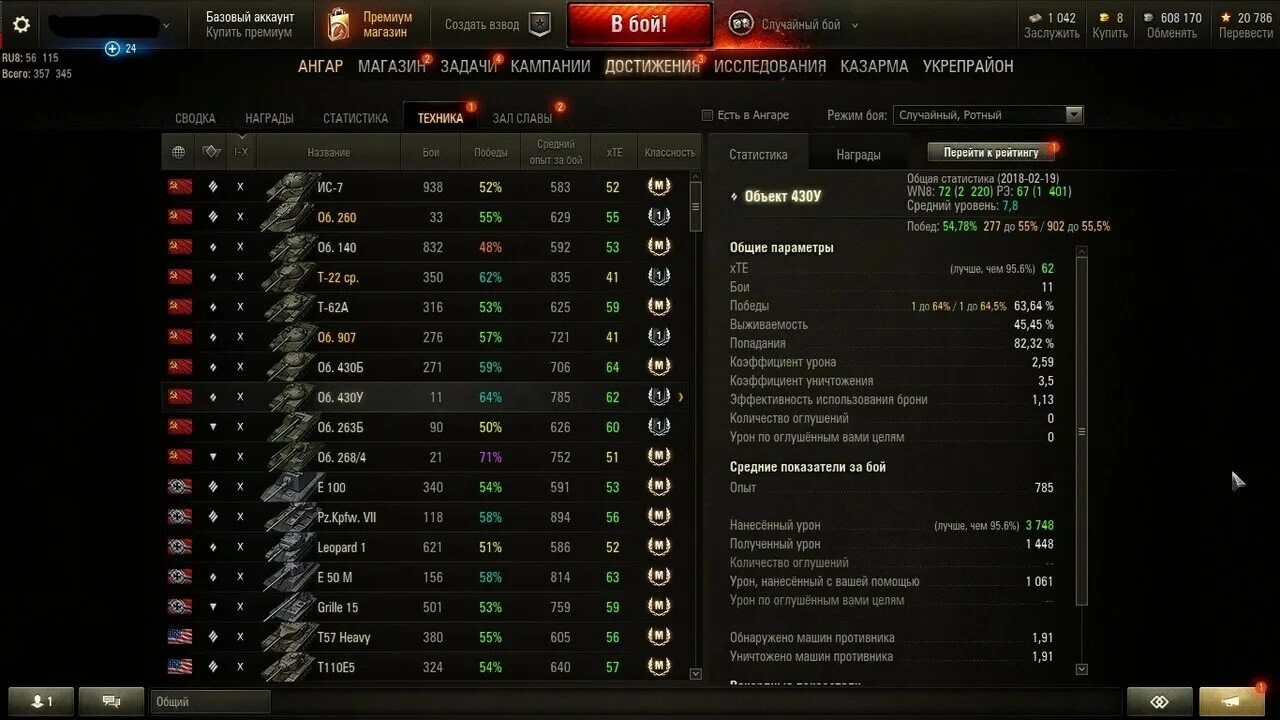Image resolution: width=1280 pixels, height=720 pixels.
Task: Click the vehicle list scrollbar thumb
Action: click(x=696, y=206)
